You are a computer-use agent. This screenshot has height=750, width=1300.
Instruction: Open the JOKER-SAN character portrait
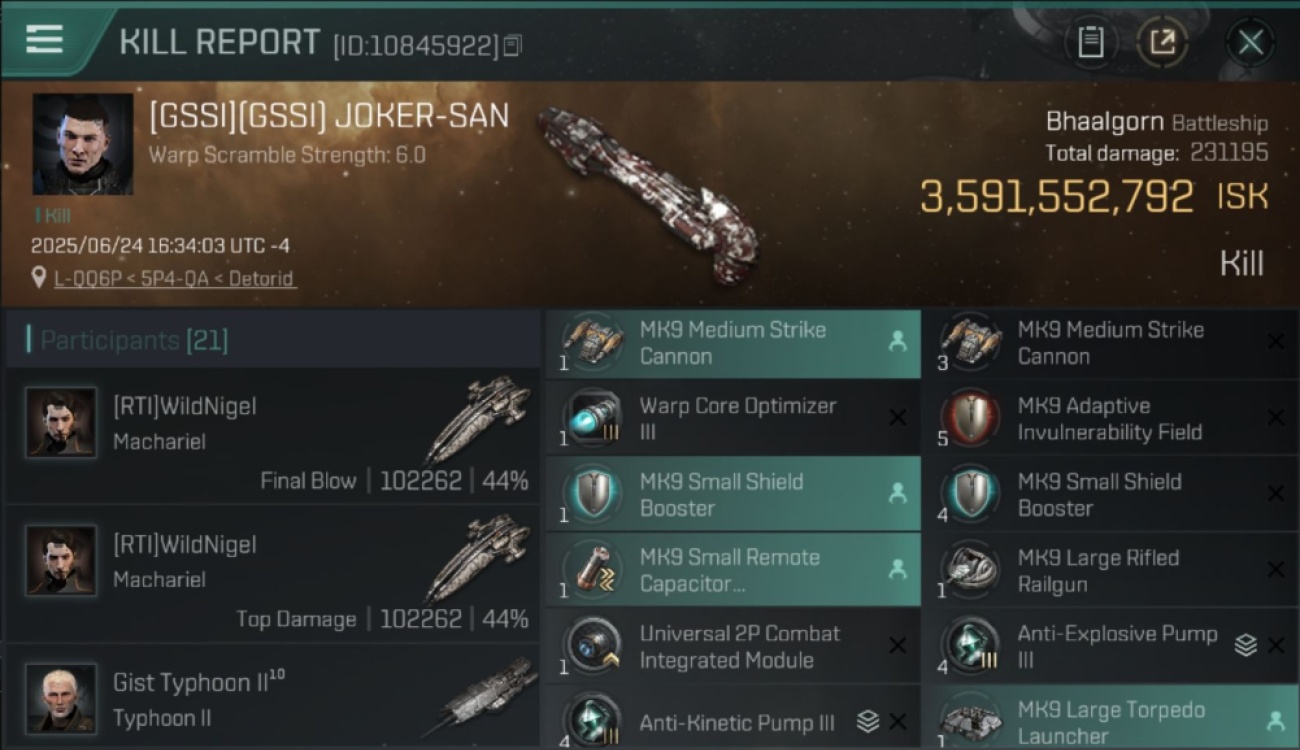83,144
